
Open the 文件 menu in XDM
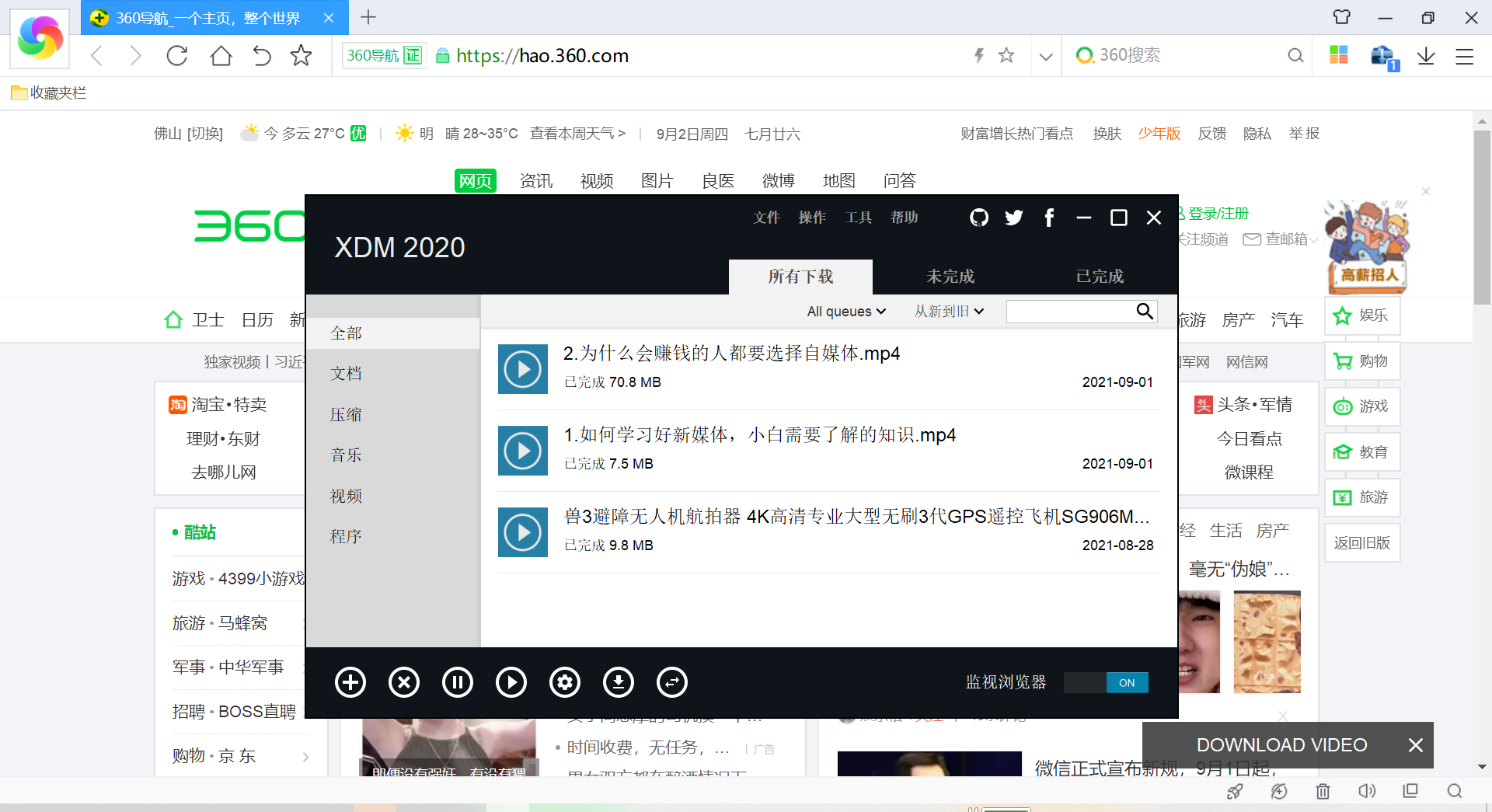766,218
